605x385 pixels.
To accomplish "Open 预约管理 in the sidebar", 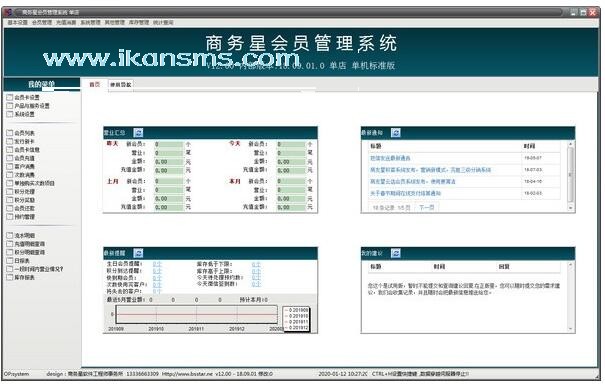I will click(20, 217).
